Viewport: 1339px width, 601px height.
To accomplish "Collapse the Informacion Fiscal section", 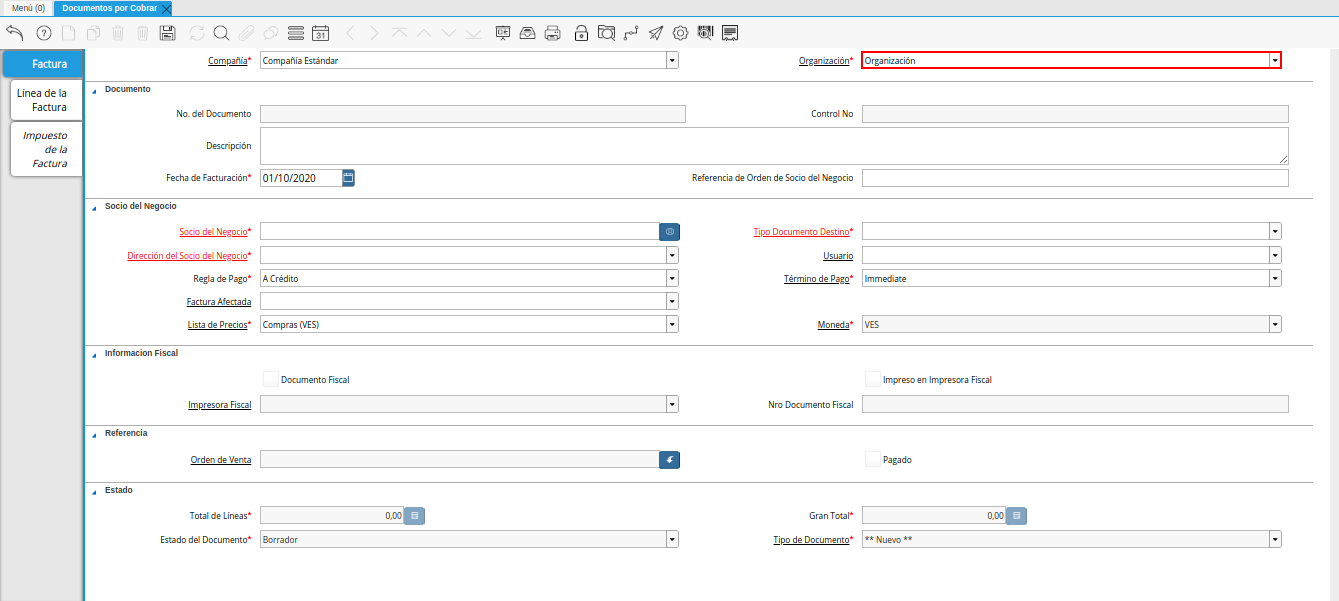I will pos(95,354).
